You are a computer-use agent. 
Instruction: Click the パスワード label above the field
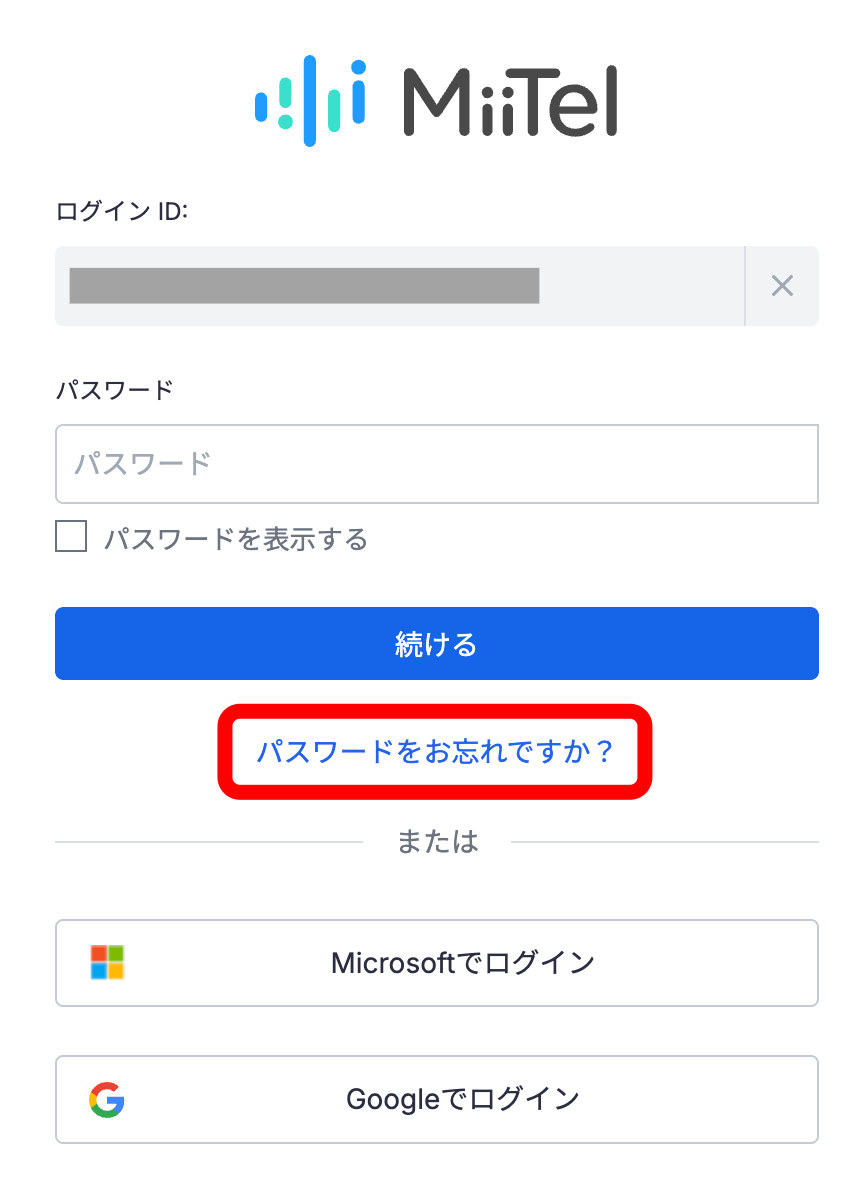pos(115,391)
